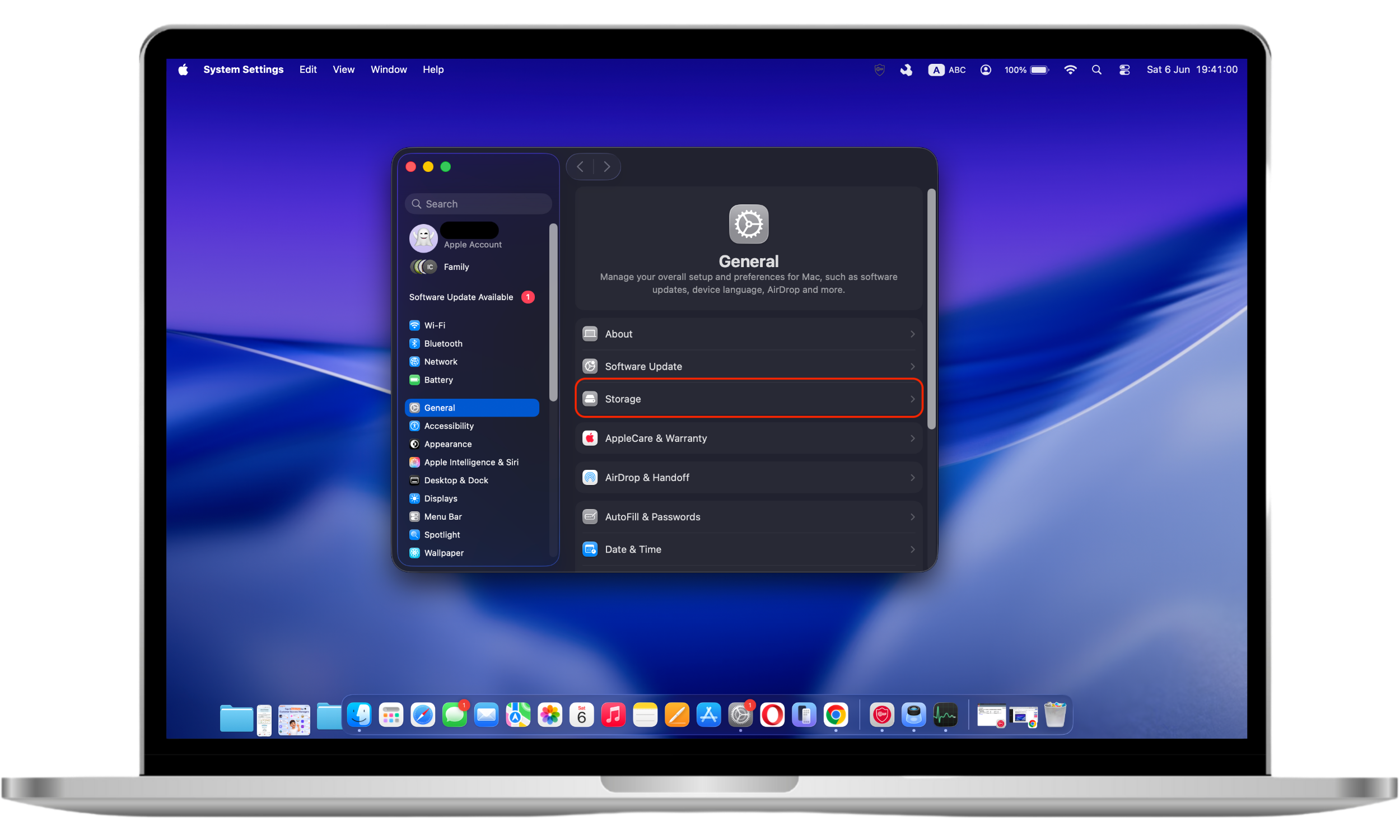Open Maps app from the Dock
1400x840 pixels.
click(518, 715)
